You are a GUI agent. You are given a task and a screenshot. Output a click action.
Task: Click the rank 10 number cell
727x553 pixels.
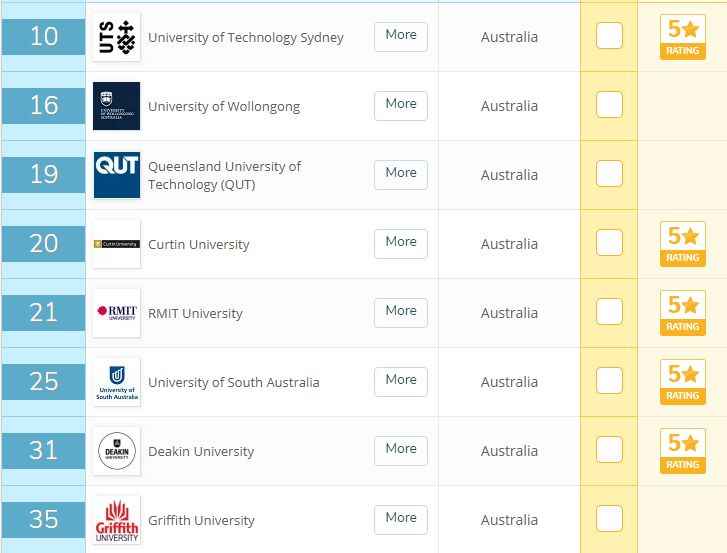tap(44, 37)
